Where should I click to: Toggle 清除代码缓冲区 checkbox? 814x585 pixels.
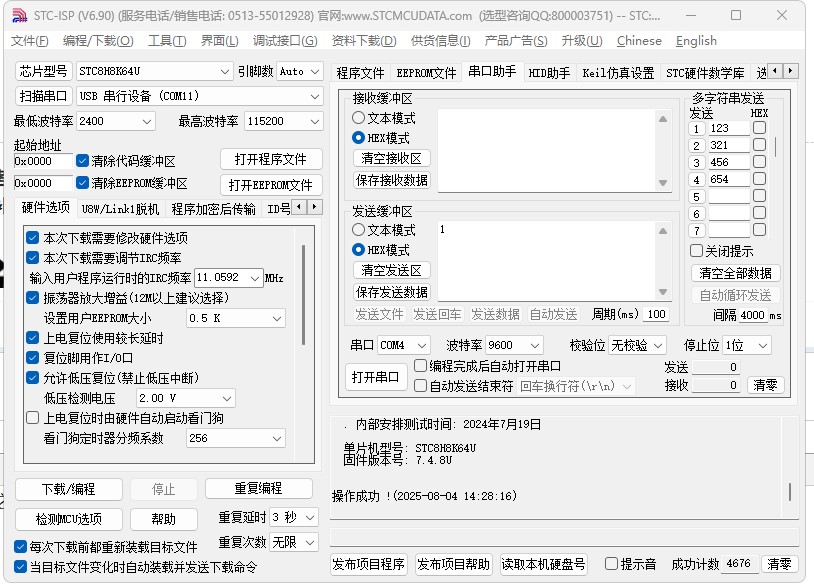[82, 160]
